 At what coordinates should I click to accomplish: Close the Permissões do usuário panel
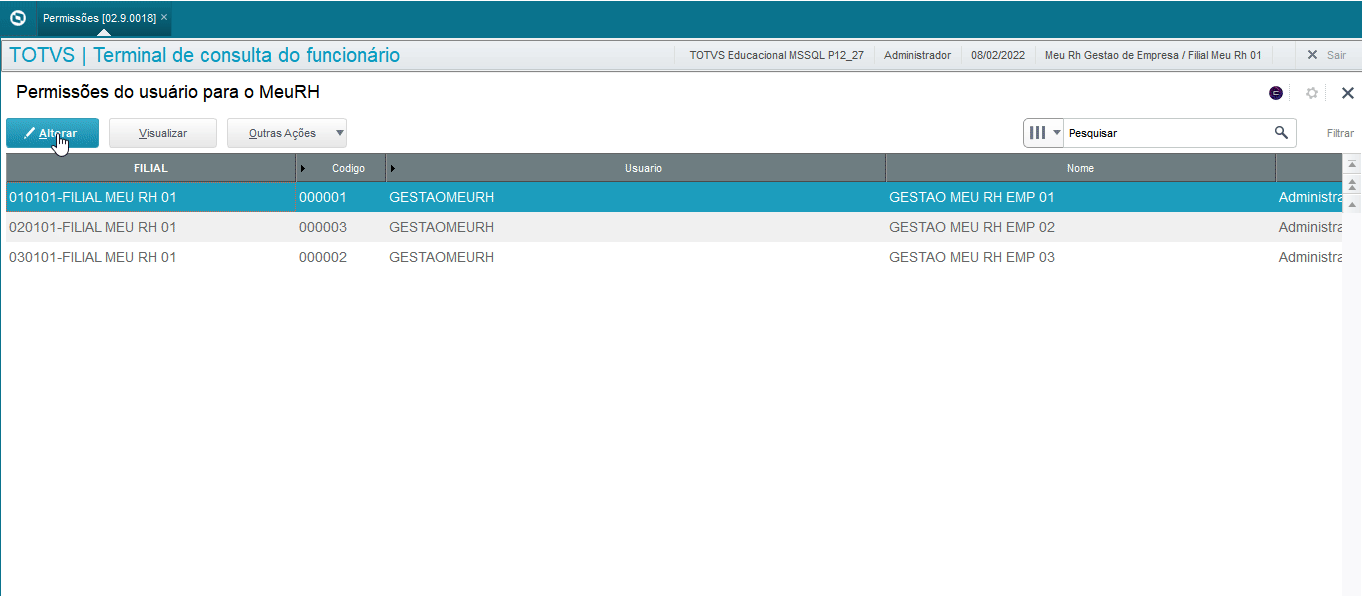pos(1347,93)
